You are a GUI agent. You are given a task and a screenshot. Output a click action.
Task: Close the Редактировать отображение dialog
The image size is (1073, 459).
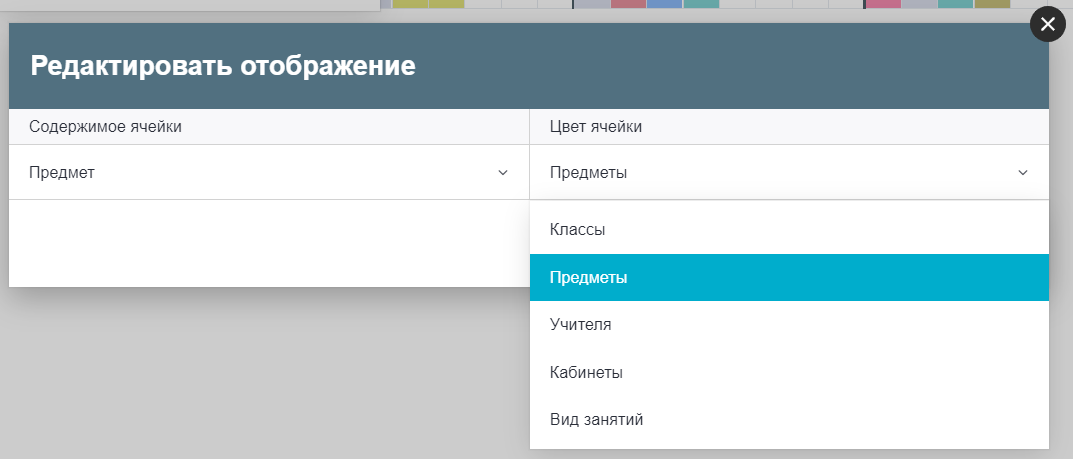tap(1048, 25)
